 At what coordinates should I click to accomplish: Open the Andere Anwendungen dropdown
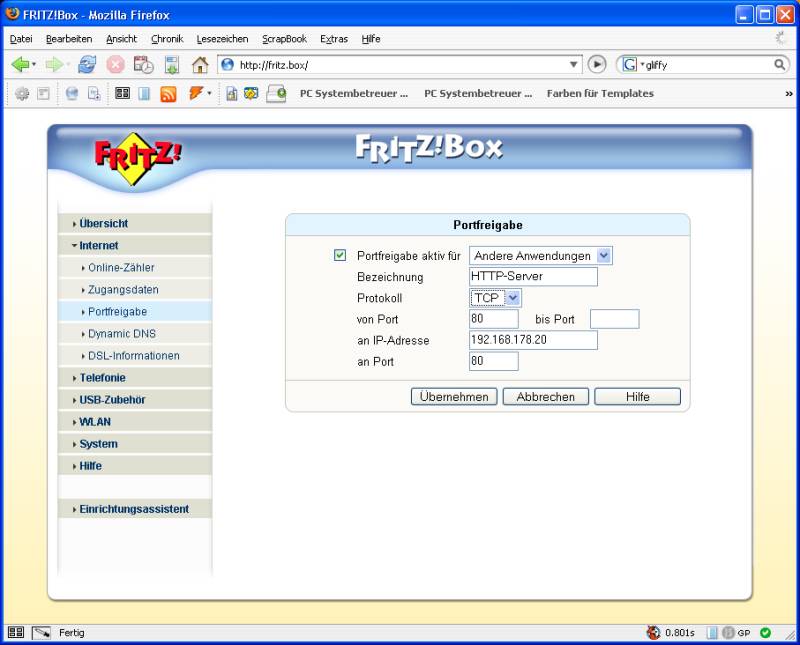click(541, 256)
